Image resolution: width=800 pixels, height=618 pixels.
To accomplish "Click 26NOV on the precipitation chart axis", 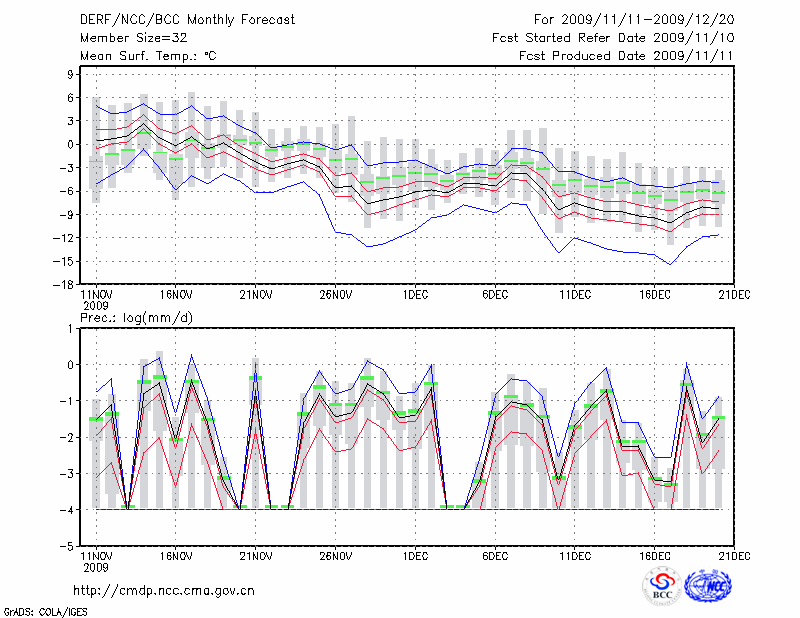I will tap(336, 557).
